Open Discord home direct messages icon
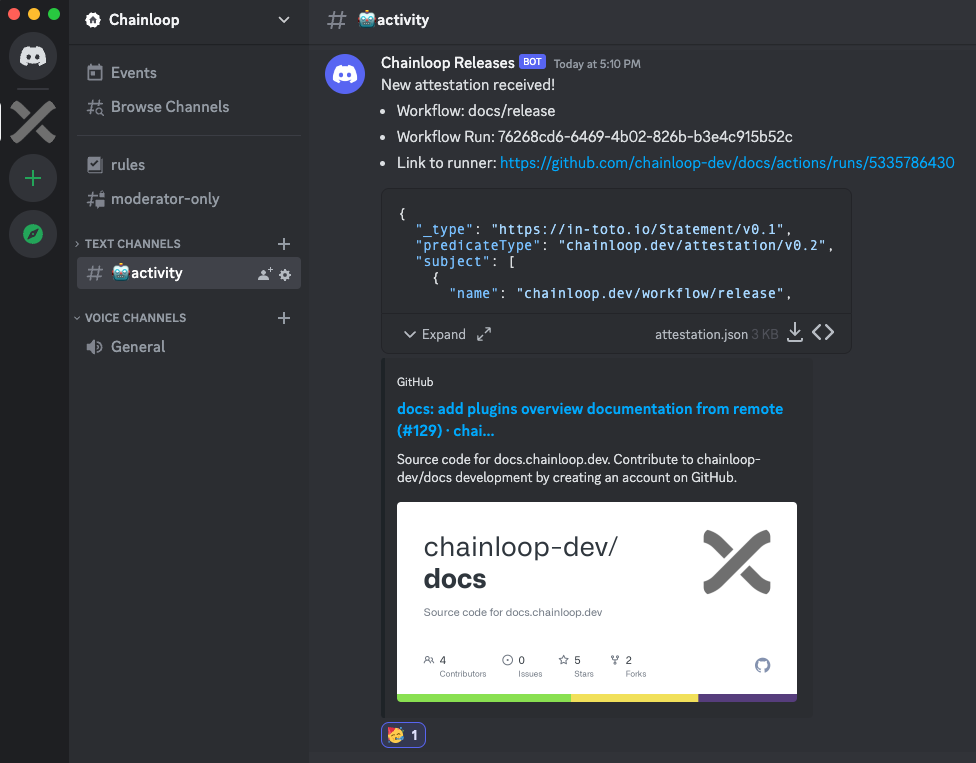976x763 pixels. [x=33, y=56]
